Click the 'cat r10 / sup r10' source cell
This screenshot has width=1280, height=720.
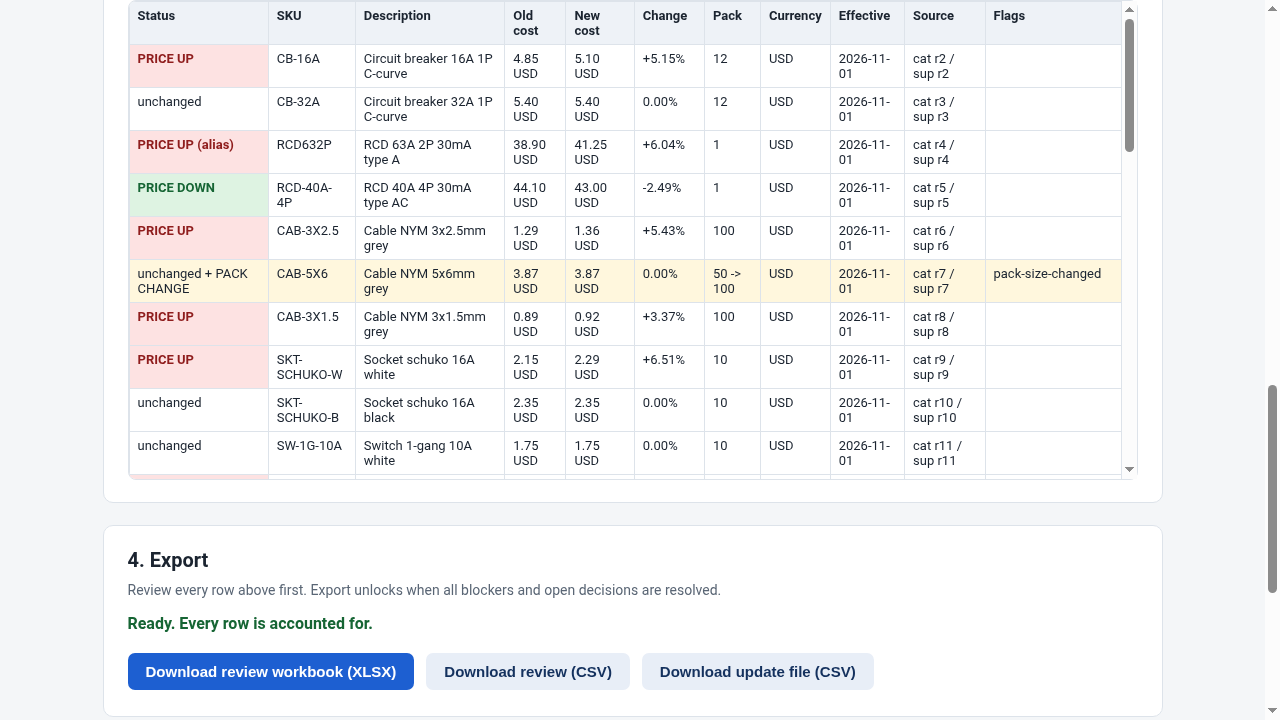coord(945,410)
